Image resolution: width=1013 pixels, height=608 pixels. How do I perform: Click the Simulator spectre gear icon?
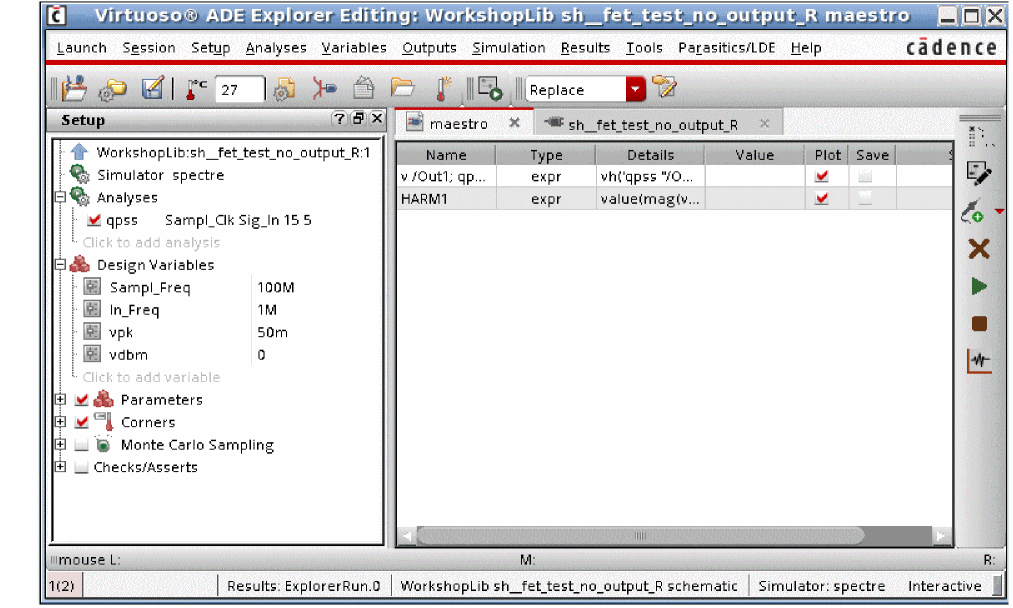coord(79,174)
